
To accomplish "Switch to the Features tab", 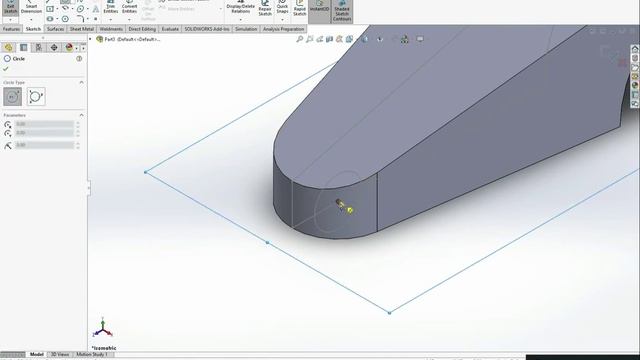I will [x=11, y=29].
